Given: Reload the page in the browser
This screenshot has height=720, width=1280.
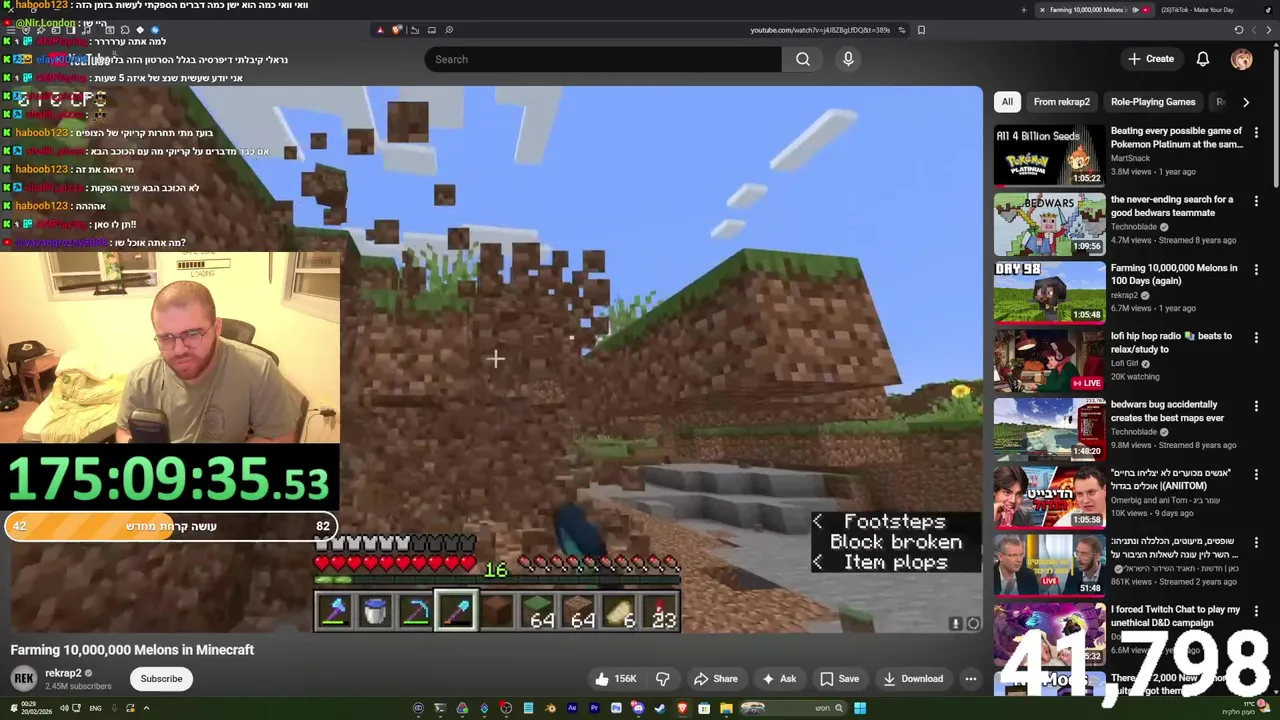Looking at the screenshot, I should 1239,30.
